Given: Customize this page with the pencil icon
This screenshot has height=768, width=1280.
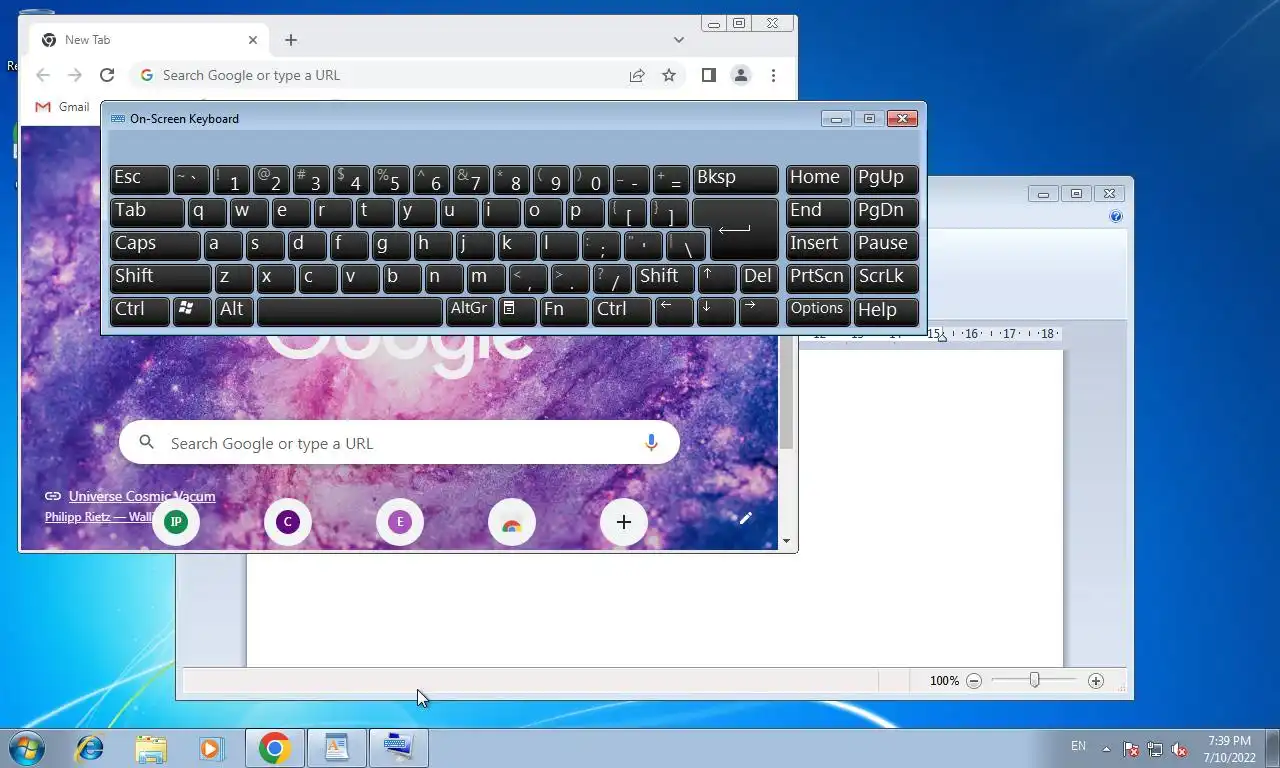Looking at the screenshot, I should pos(745,518).
